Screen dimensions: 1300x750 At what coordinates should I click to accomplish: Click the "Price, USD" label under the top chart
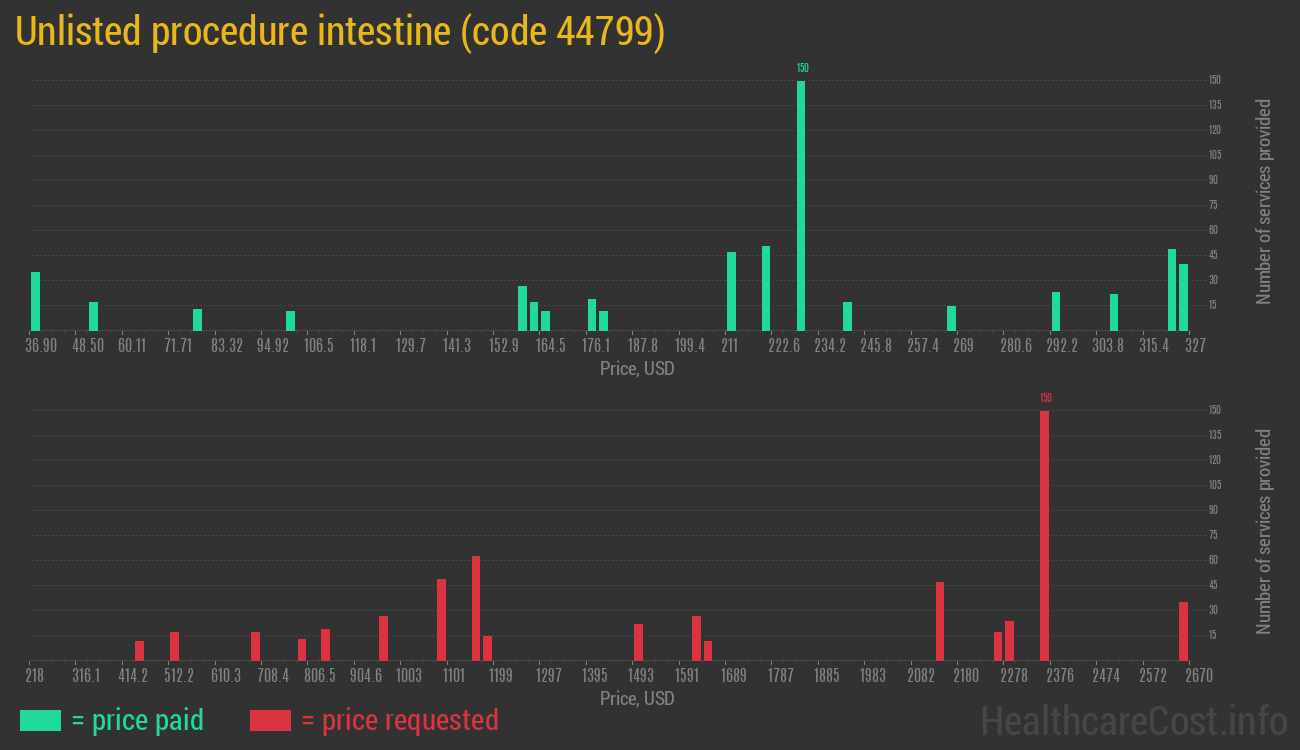pyautogui.click(x=637, y=369)
